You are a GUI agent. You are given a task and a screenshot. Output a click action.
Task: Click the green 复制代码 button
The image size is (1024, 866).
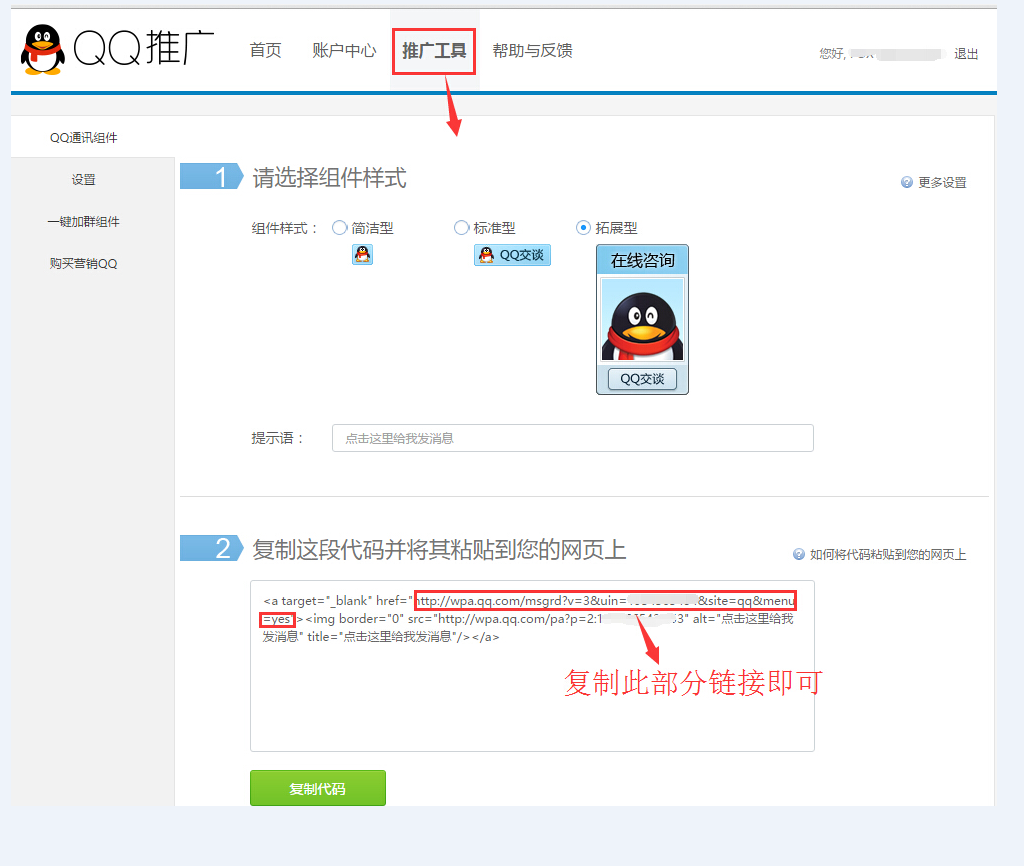pos(318,788)
